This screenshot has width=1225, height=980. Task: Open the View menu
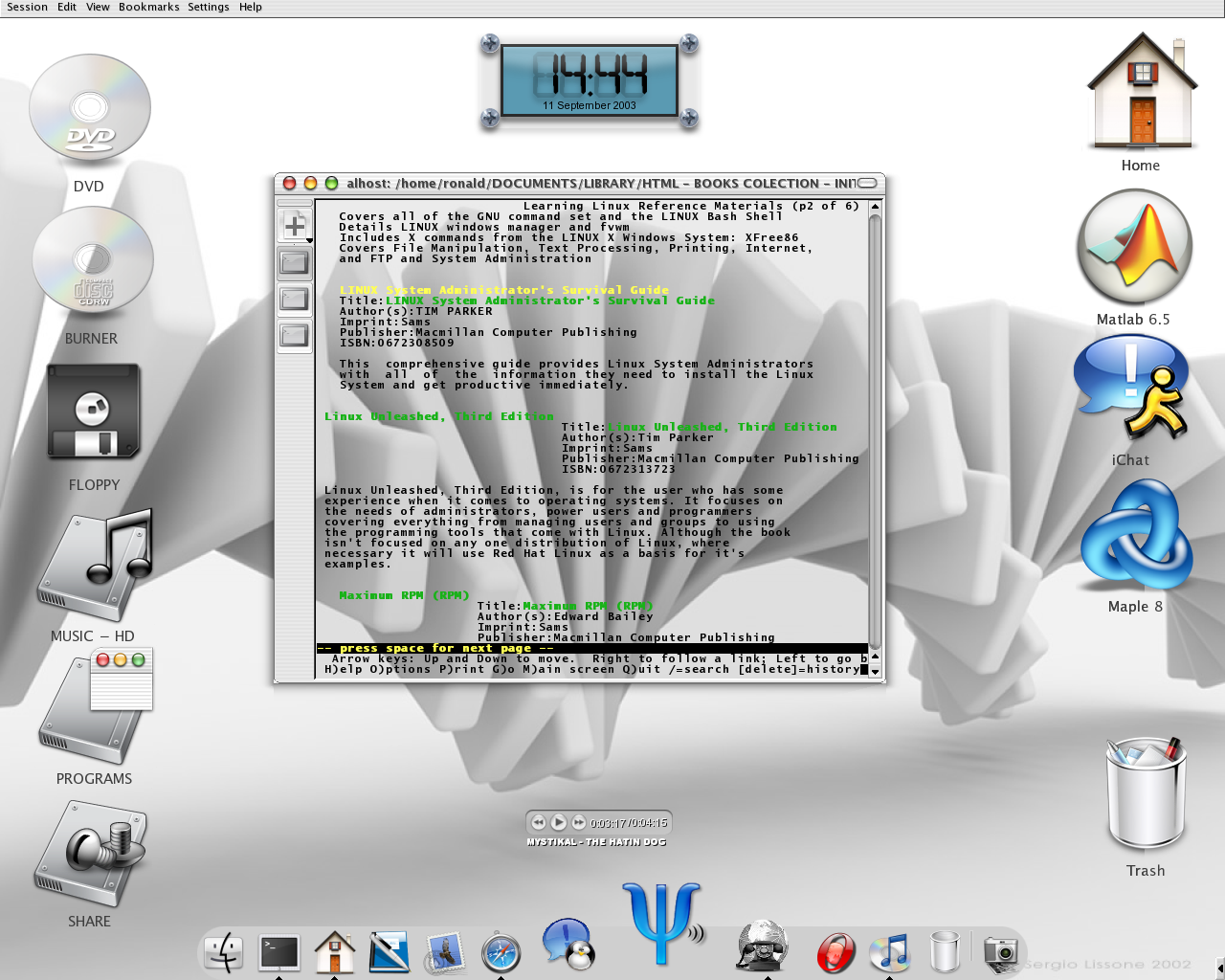point(98,7)
